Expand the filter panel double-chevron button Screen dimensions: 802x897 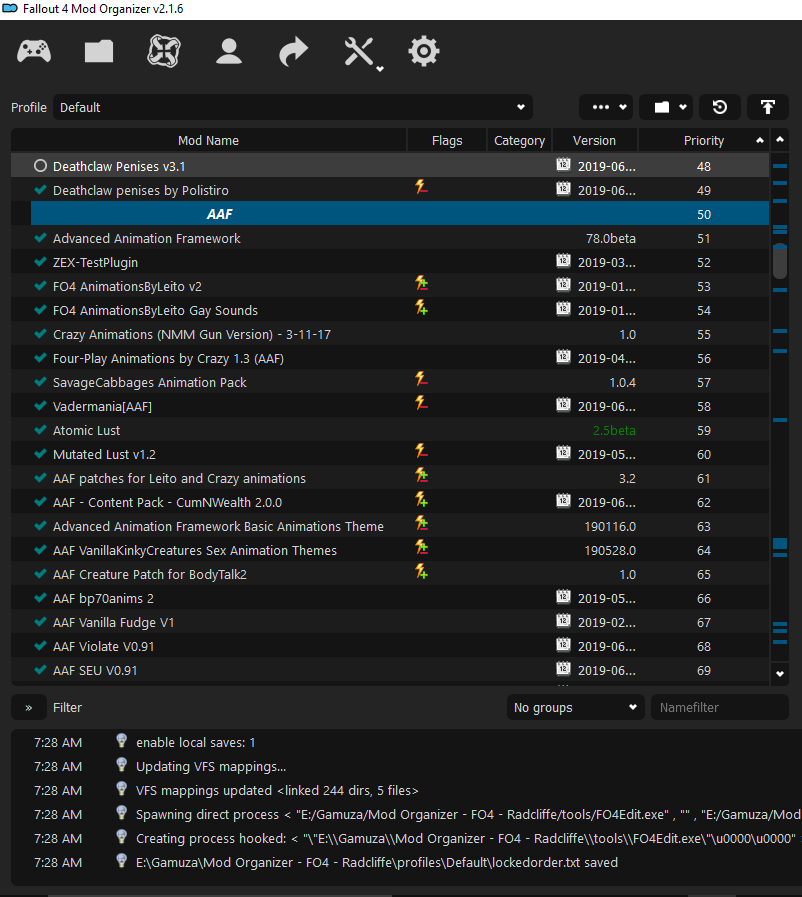29,708
